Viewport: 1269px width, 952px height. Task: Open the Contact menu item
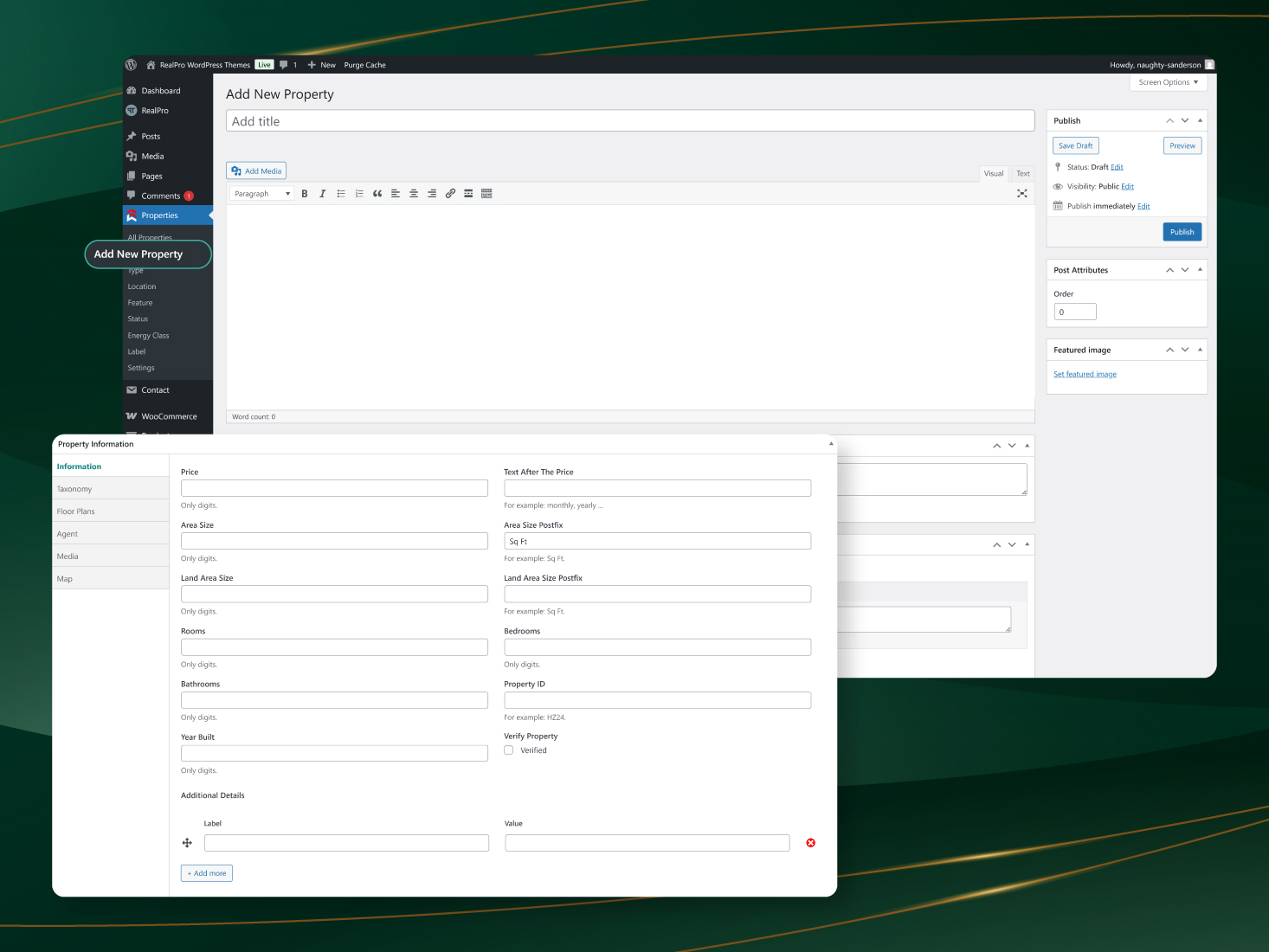click(155, 390)
